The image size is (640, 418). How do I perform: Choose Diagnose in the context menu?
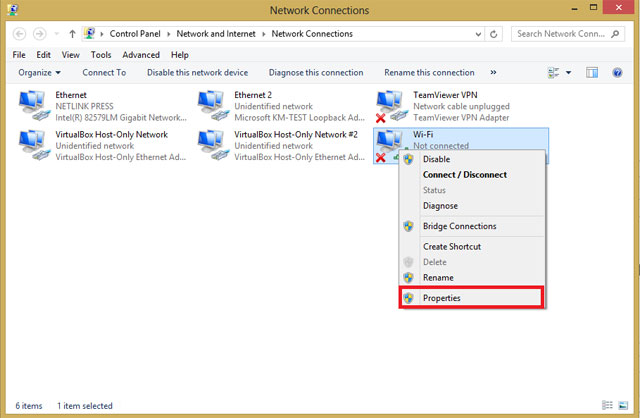tap(471, 206)
